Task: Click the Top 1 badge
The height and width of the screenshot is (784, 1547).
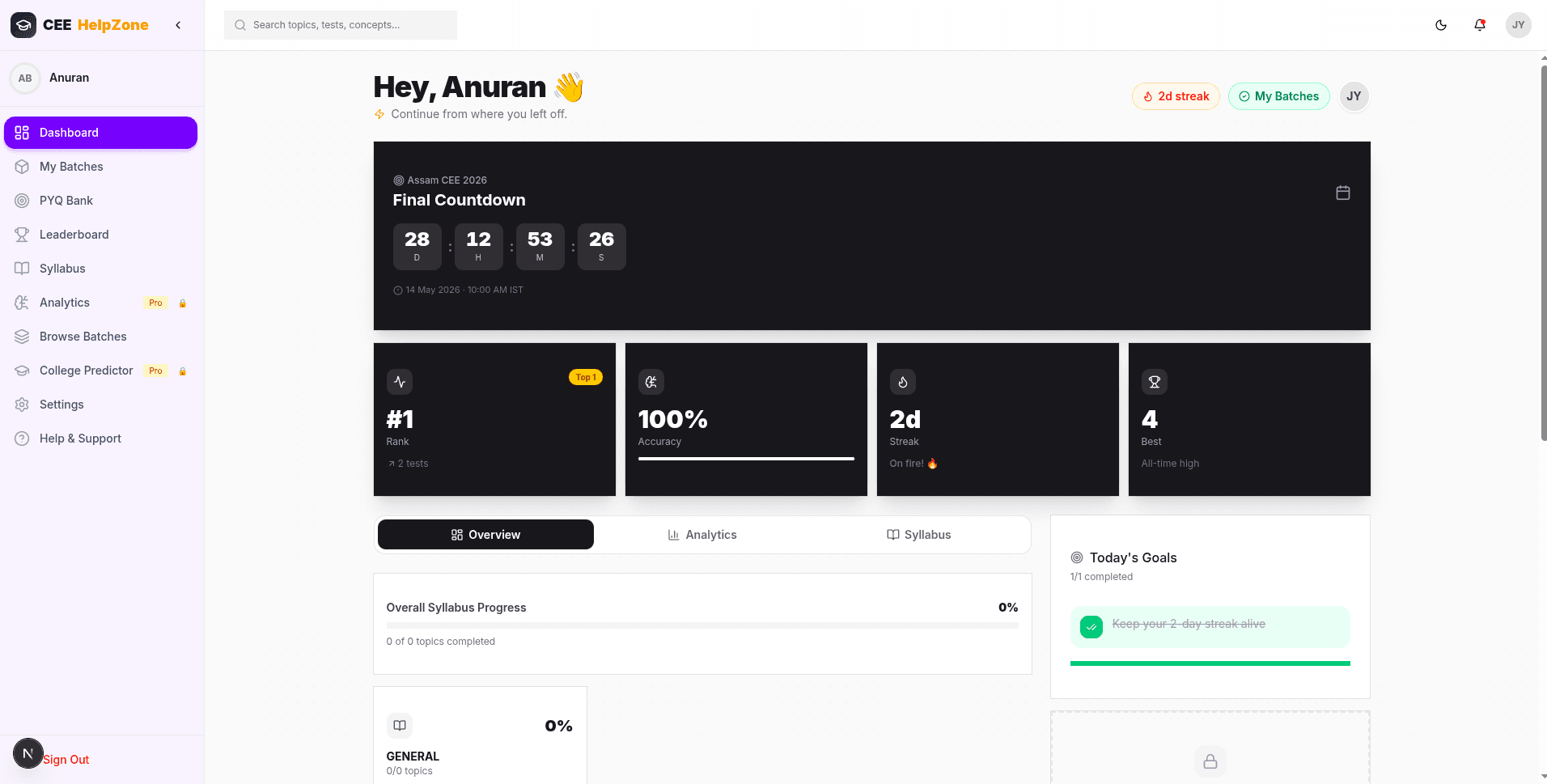Action: pos(586,377)
